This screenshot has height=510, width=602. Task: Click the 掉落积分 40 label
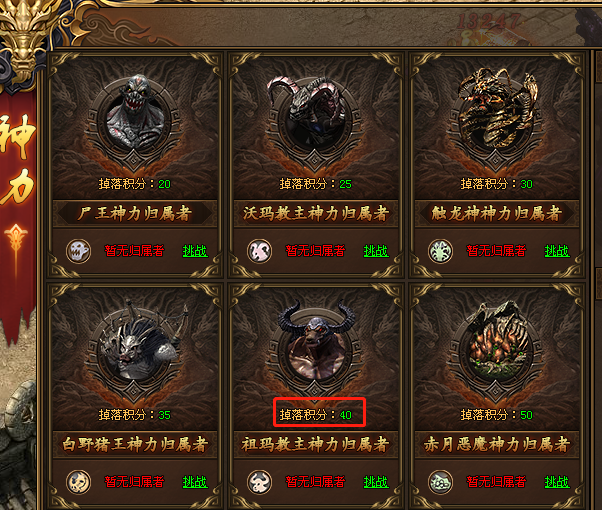pos(316,415)
